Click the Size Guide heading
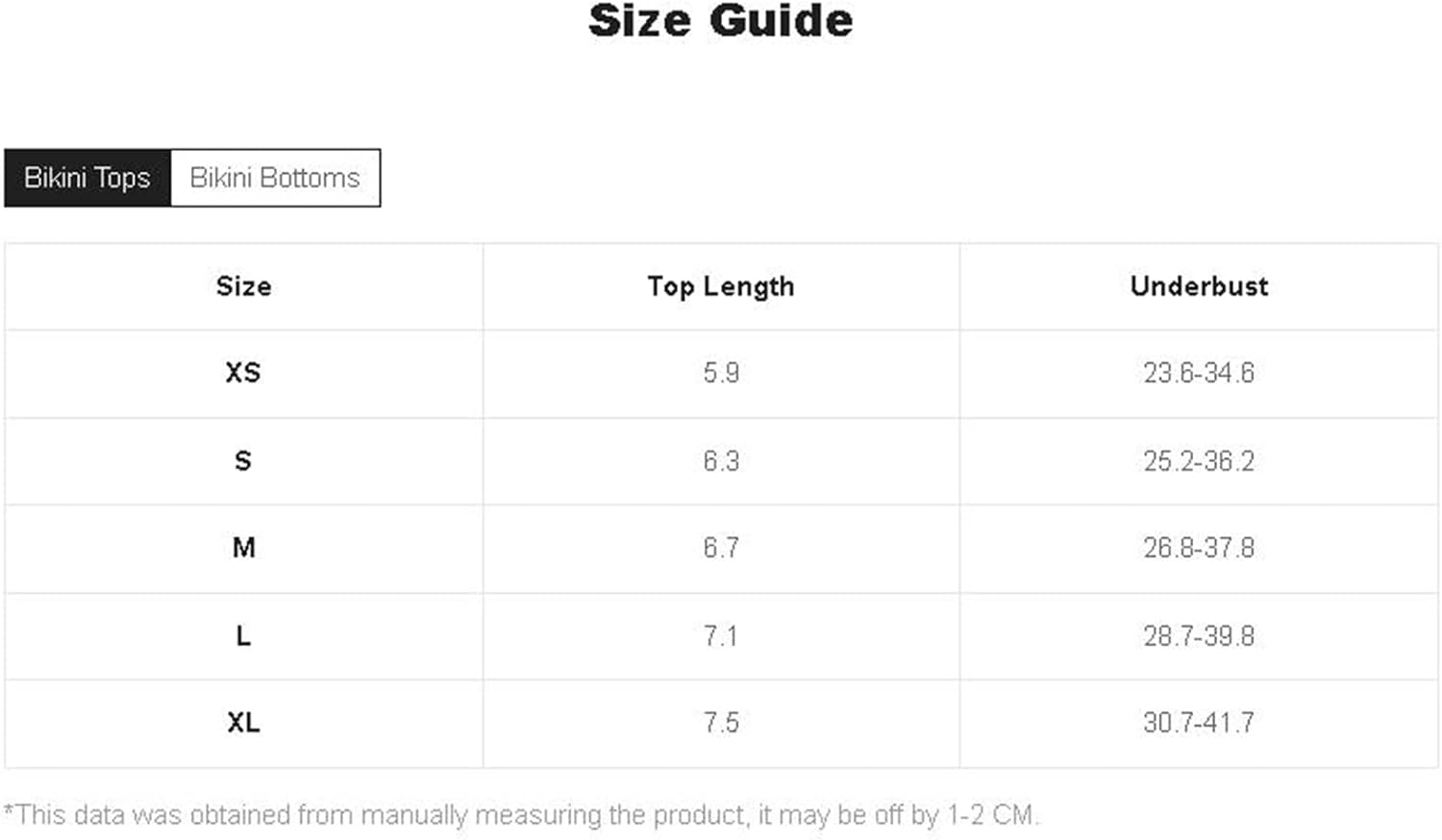Image resolution: width=1442 pixels, height=840 pixels. click(721, 20)
